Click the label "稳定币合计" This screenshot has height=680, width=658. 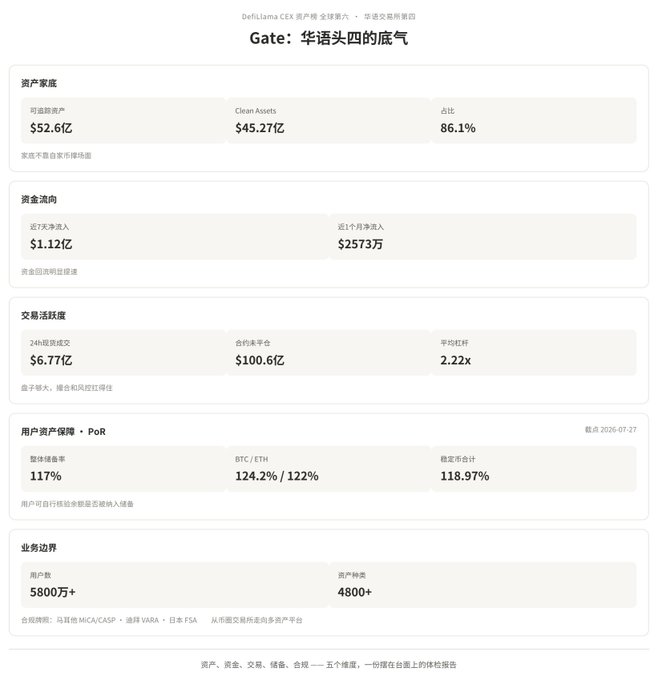coord(458,459)
